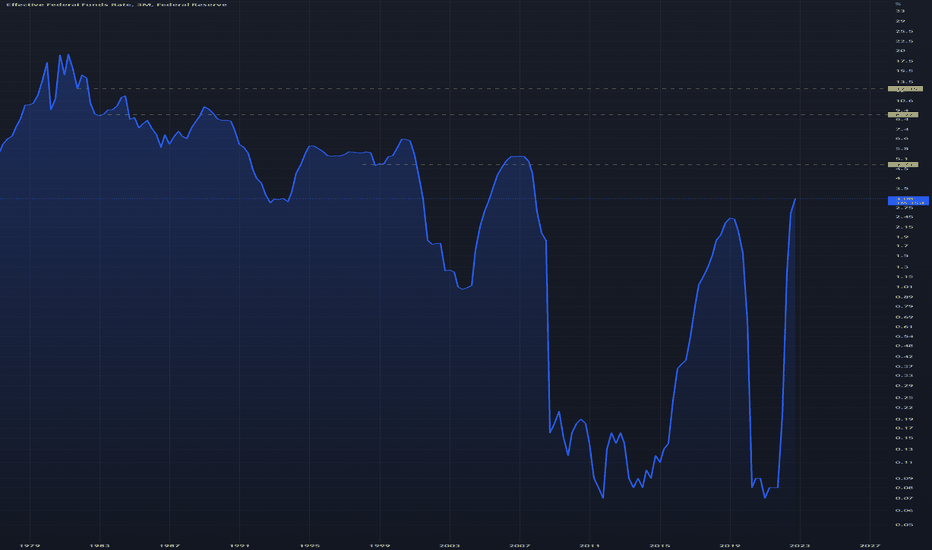Click the Effective Federal Funds Rate chart title

click(116, 5)
